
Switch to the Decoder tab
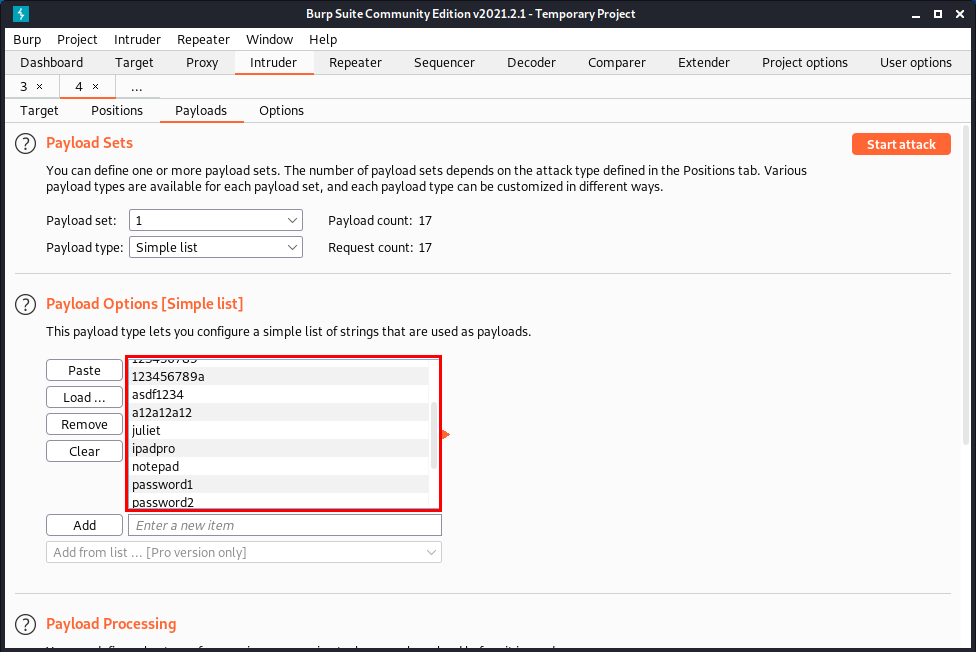(531, 62)
